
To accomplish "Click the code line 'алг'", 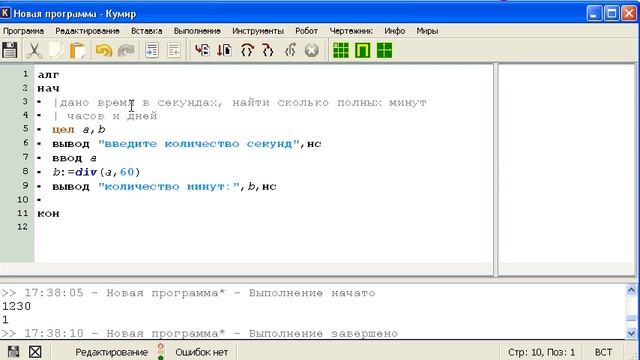I will click(x=49, y=75).
